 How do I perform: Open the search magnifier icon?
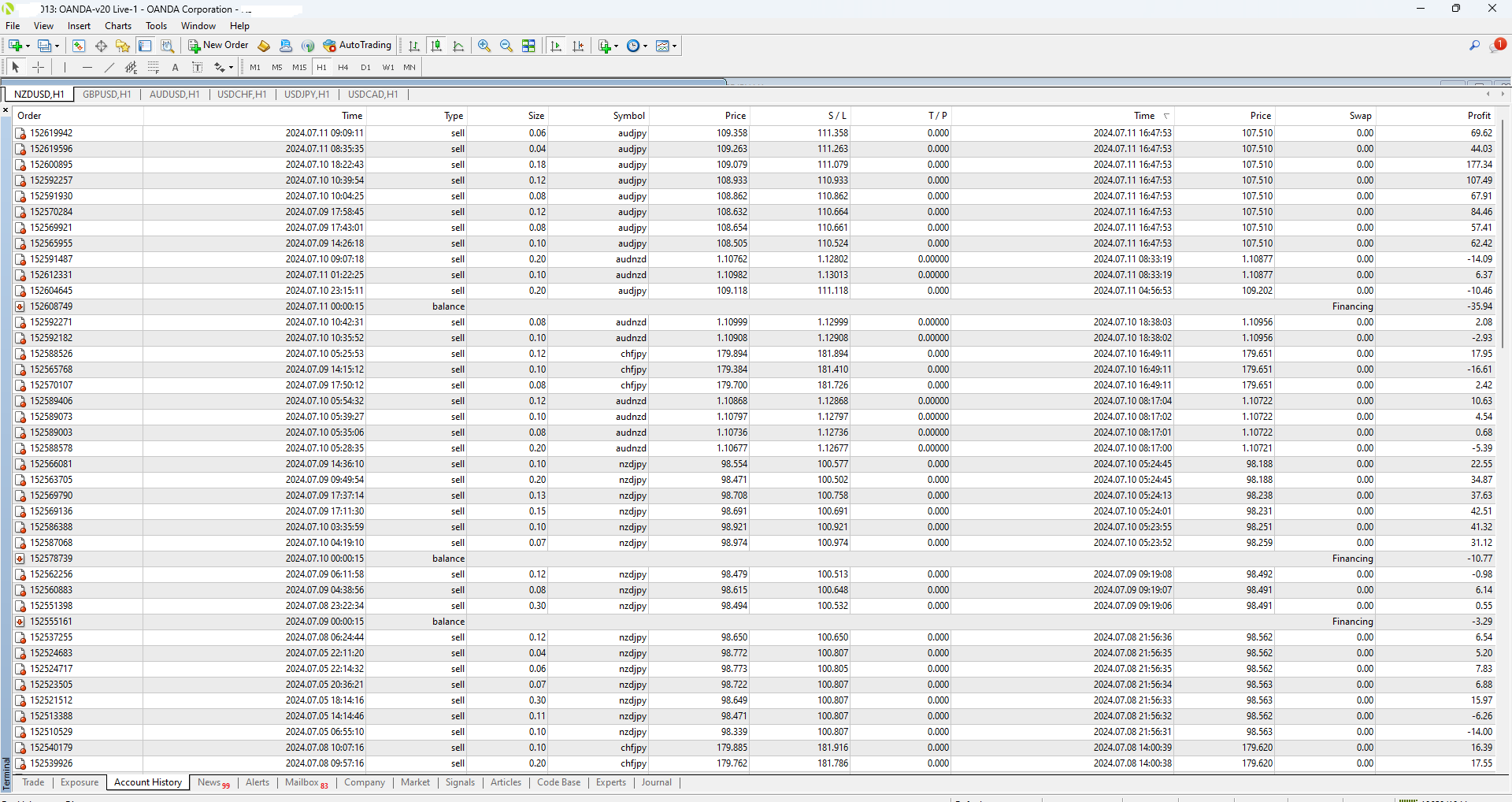(1474, 46)
